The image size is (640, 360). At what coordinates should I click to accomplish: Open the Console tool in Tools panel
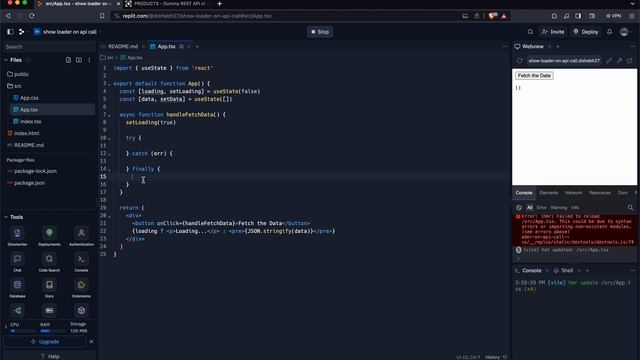click(81, 262)
